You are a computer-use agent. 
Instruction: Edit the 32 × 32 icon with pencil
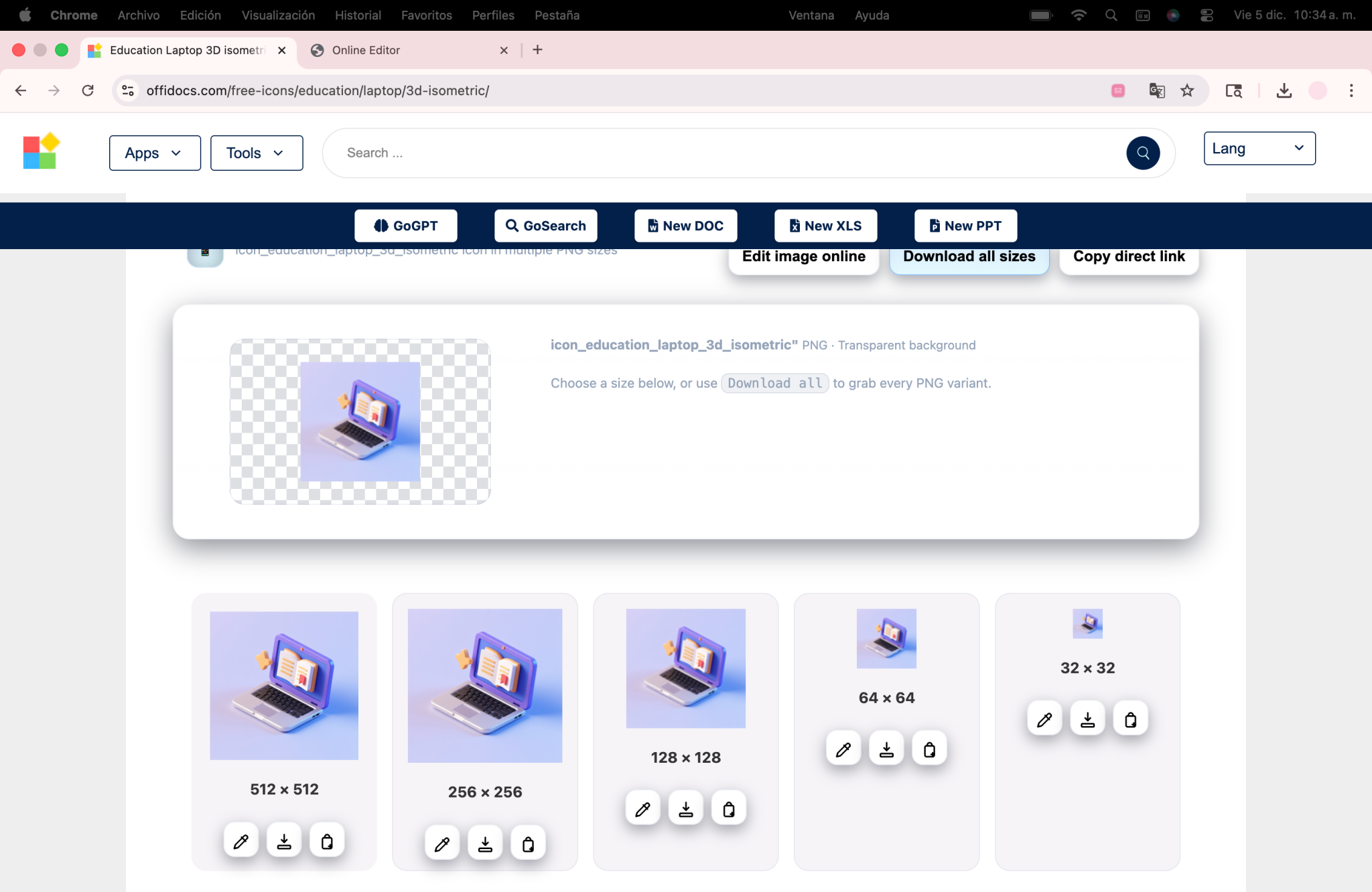pos(1045,719)
